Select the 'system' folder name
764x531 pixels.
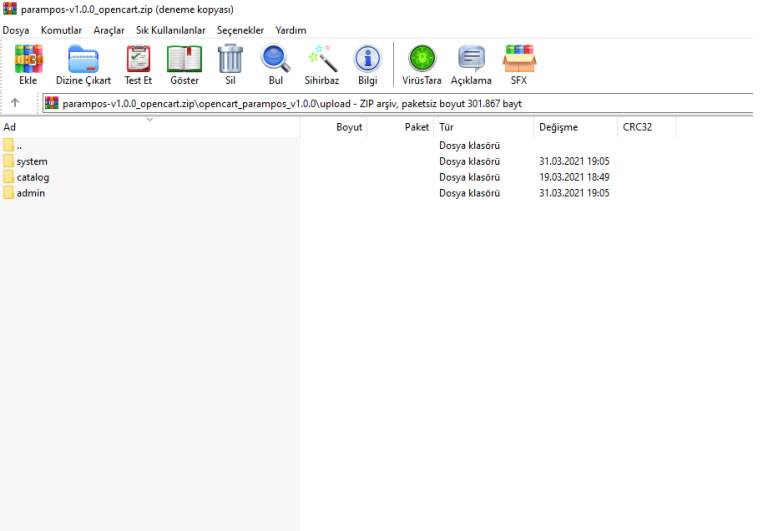point(32,161)
